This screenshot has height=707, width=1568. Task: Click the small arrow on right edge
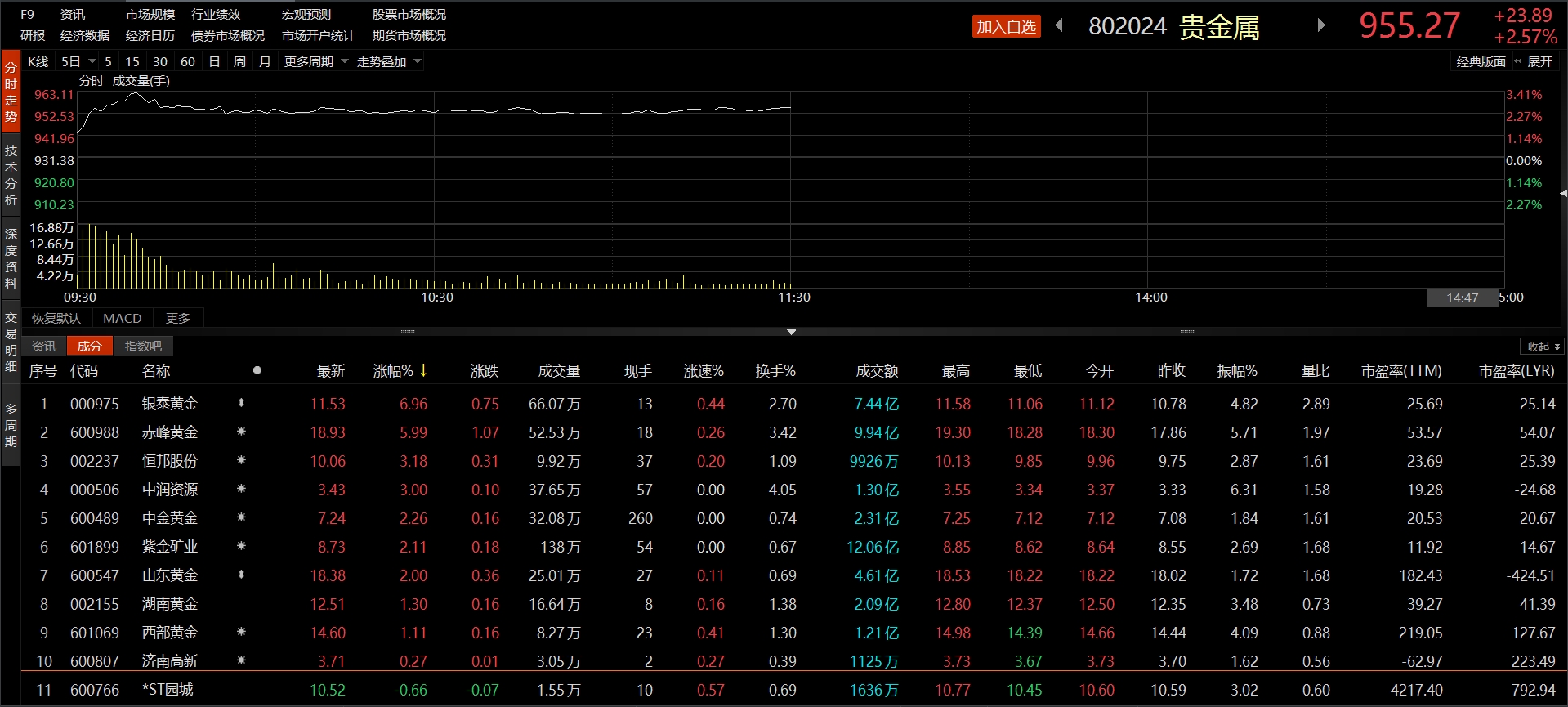1562,194
